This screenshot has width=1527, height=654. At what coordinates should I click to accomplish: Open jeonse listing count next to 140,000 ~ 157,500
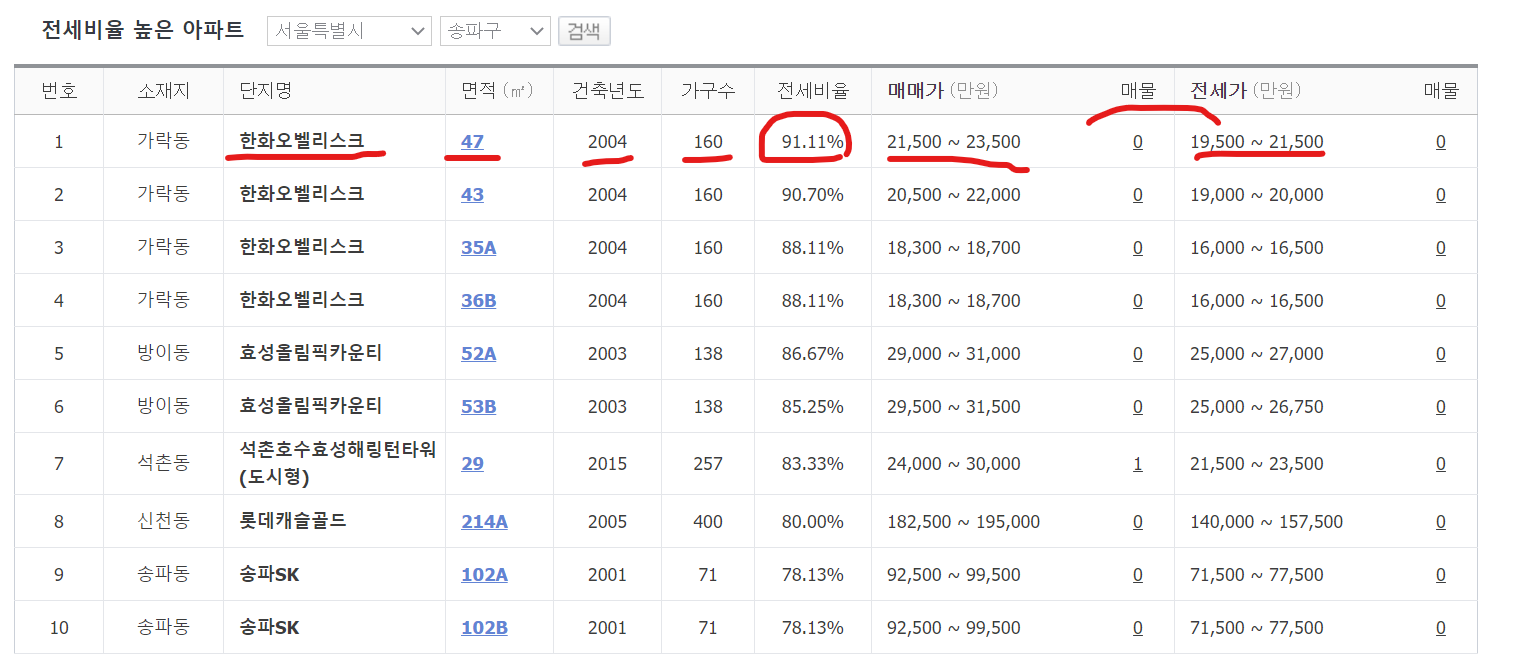tap(1441, 522)
